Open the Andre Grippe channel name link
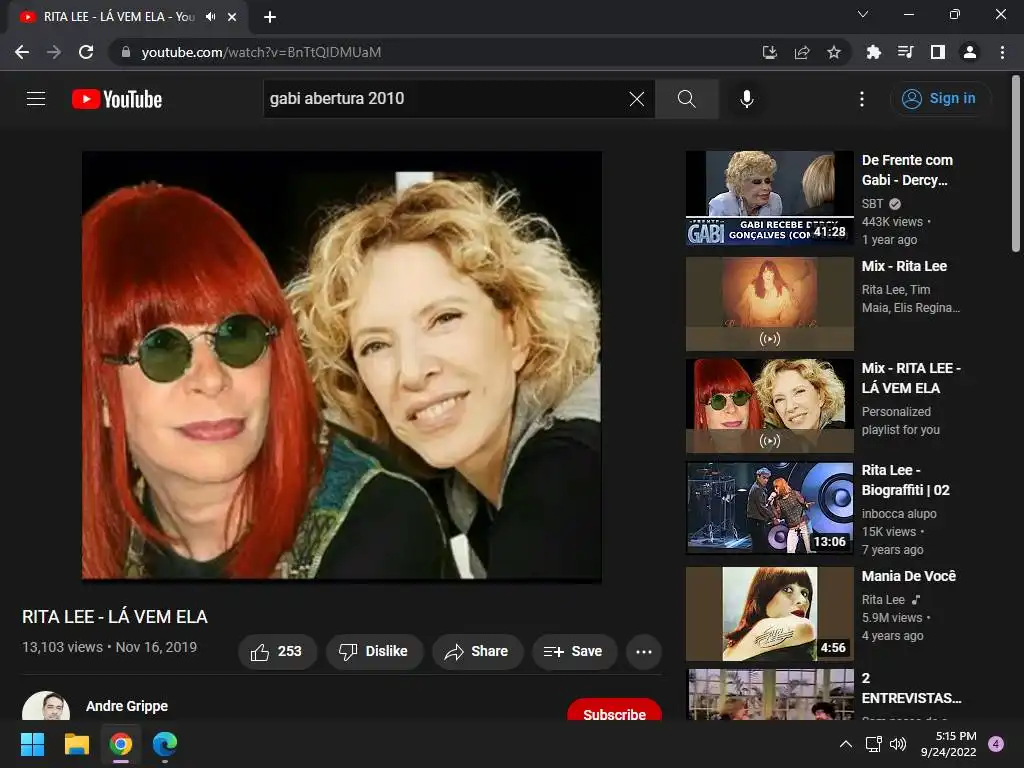Viewport: 1024px width, 768px height. tap(127, 706)
